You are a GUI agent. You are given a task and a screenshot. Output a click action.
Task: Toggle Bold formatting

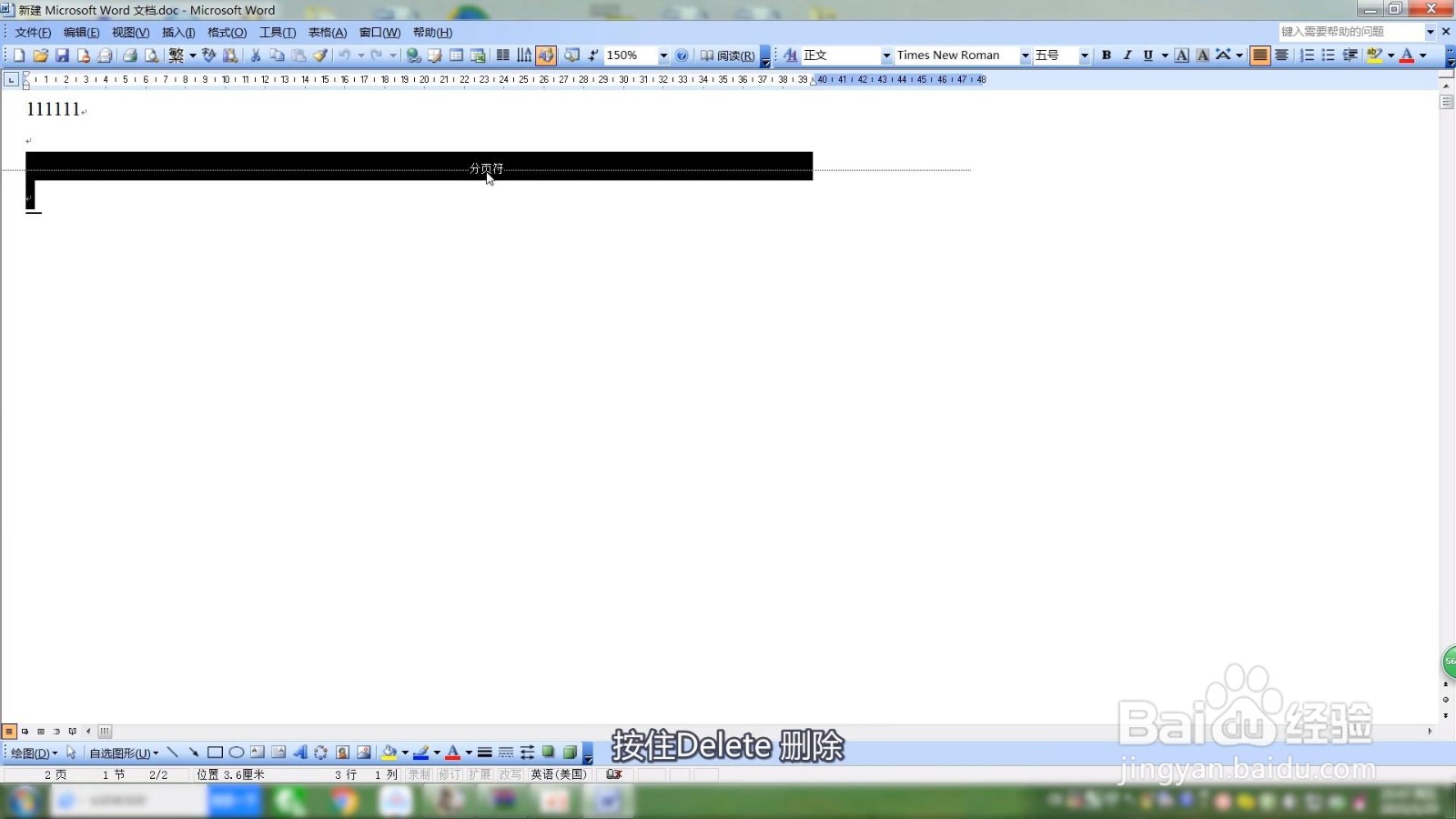[x=1107, y=56]
